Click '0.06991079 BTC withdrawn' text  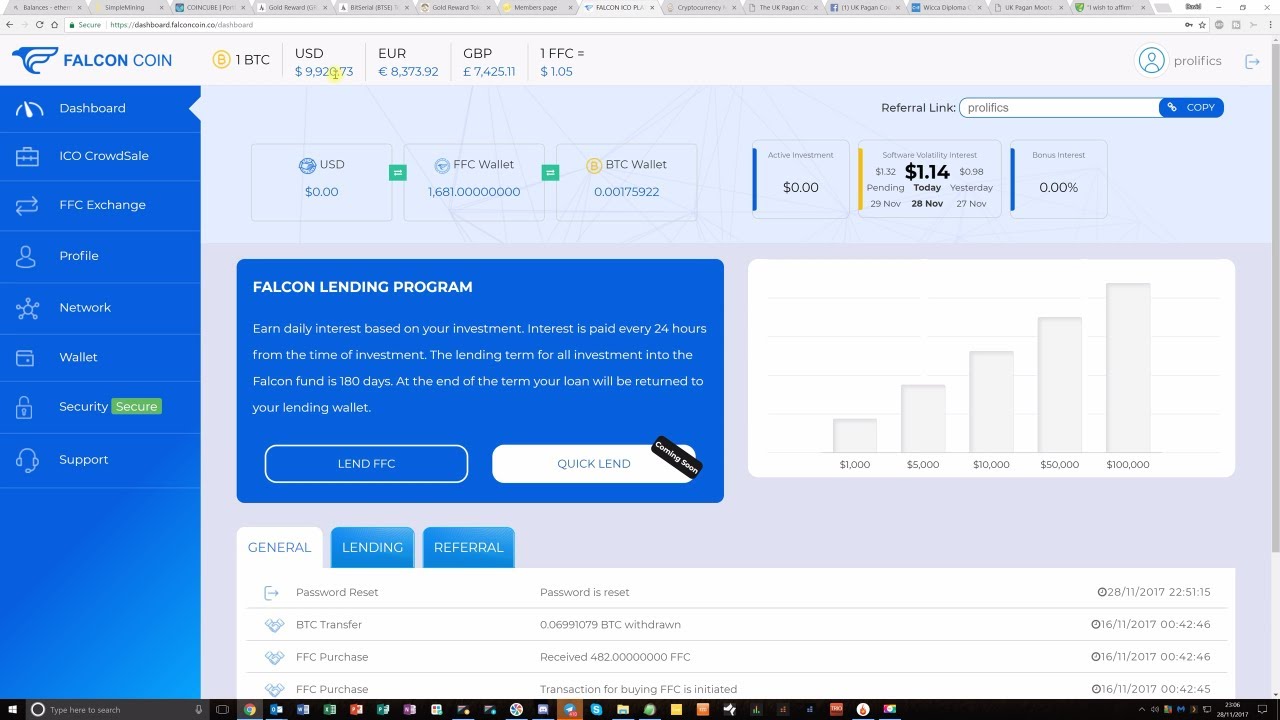(610, 625)
